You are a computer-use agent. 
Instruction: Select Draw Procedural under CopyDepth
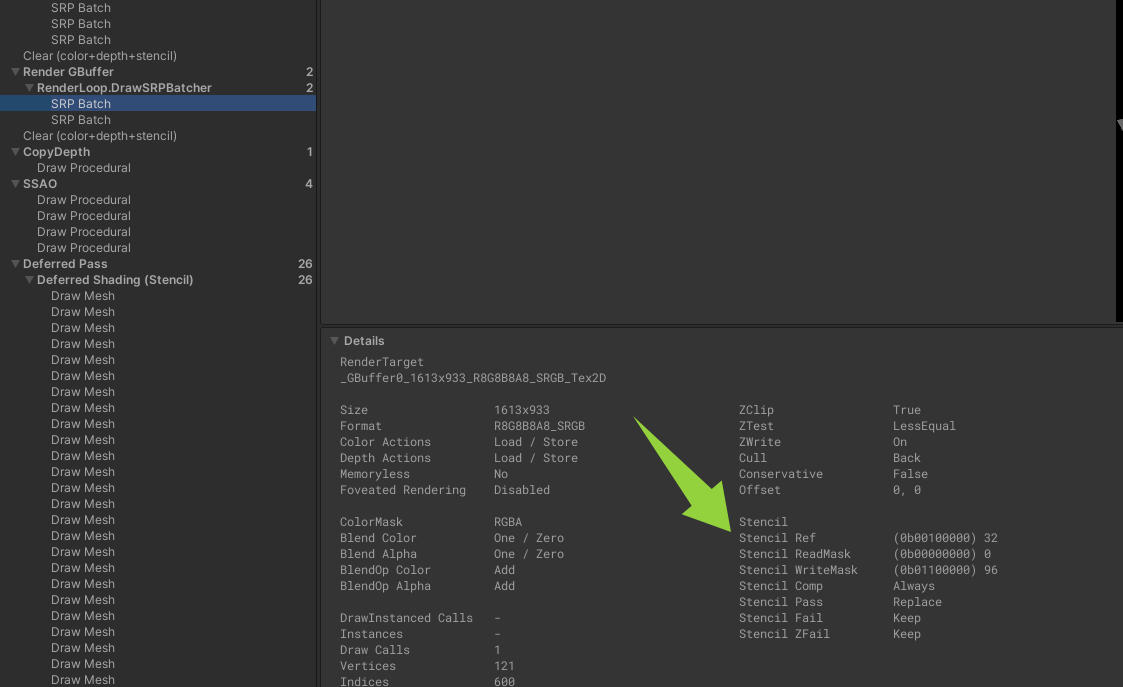(x=84, y=168)
